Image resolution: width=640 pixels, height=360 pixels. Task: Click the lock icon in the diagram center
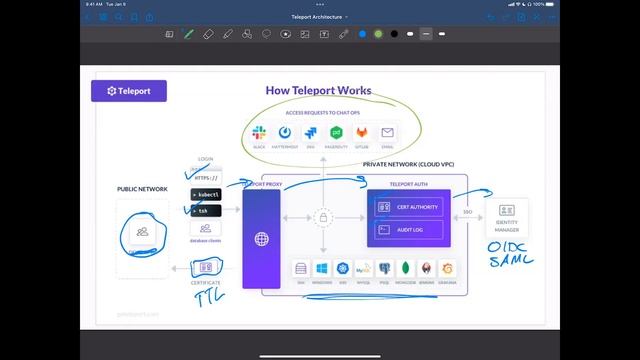323,218
